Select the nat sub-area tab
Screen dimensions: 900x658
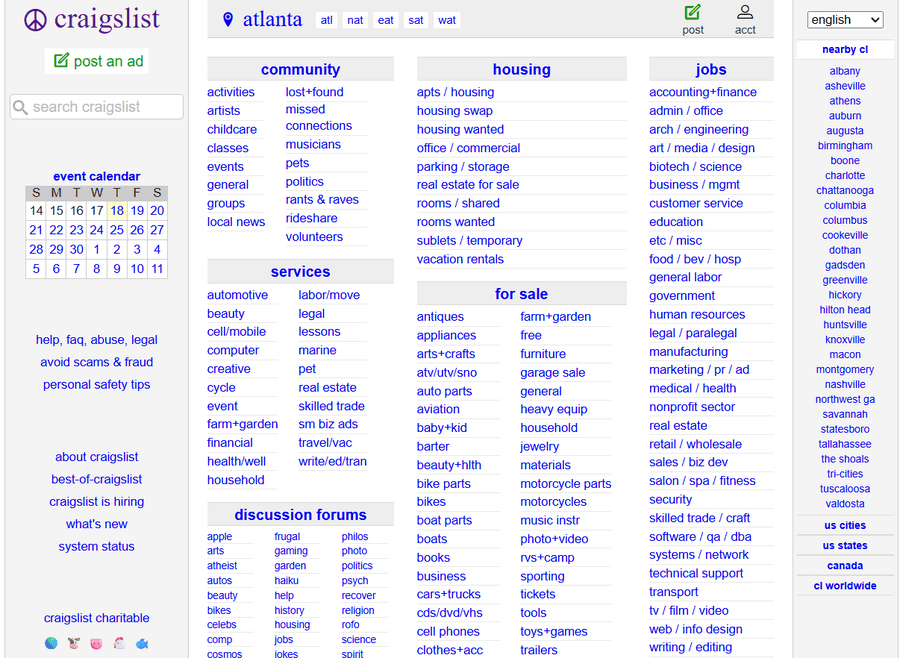coord(355,20)
